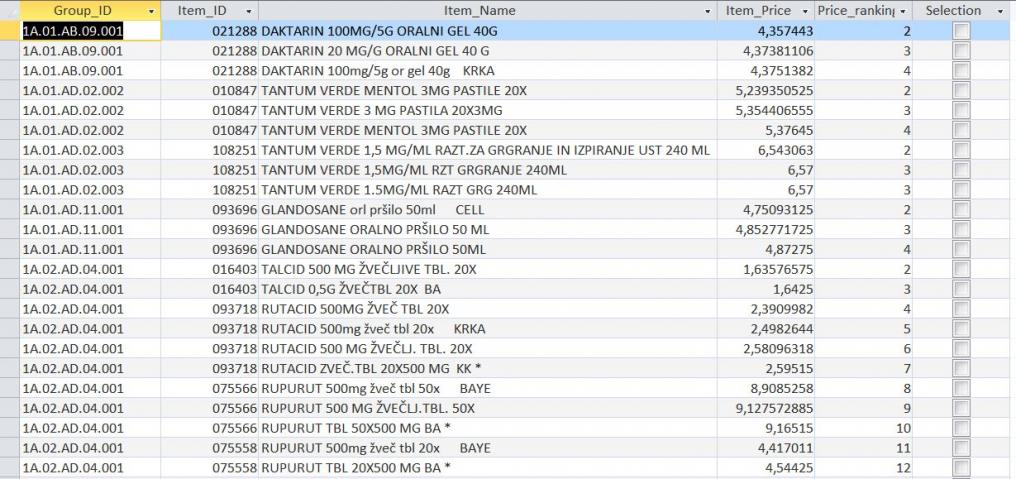Check Selection for RUPURUT TBL 50X500 MG BA
1016x479 pixels.
(961, 428)
